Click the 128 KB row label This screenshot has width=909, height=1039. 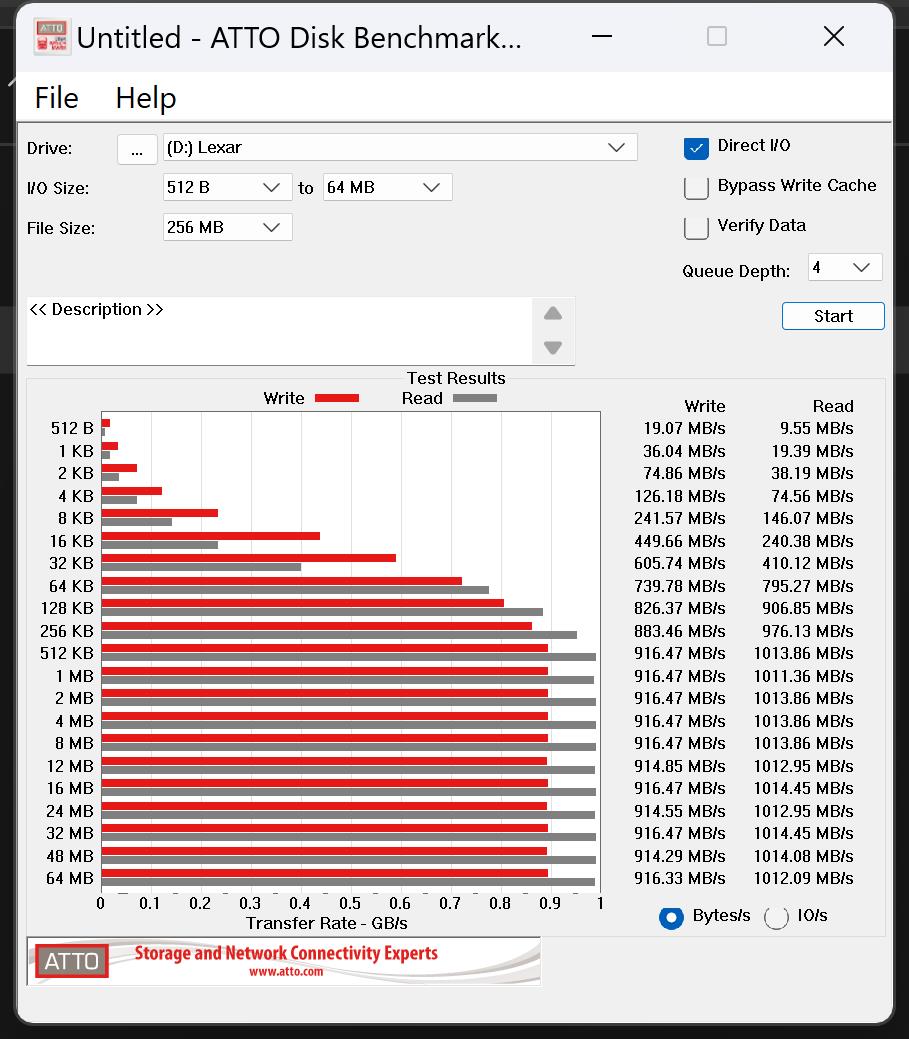click(67, 608)
